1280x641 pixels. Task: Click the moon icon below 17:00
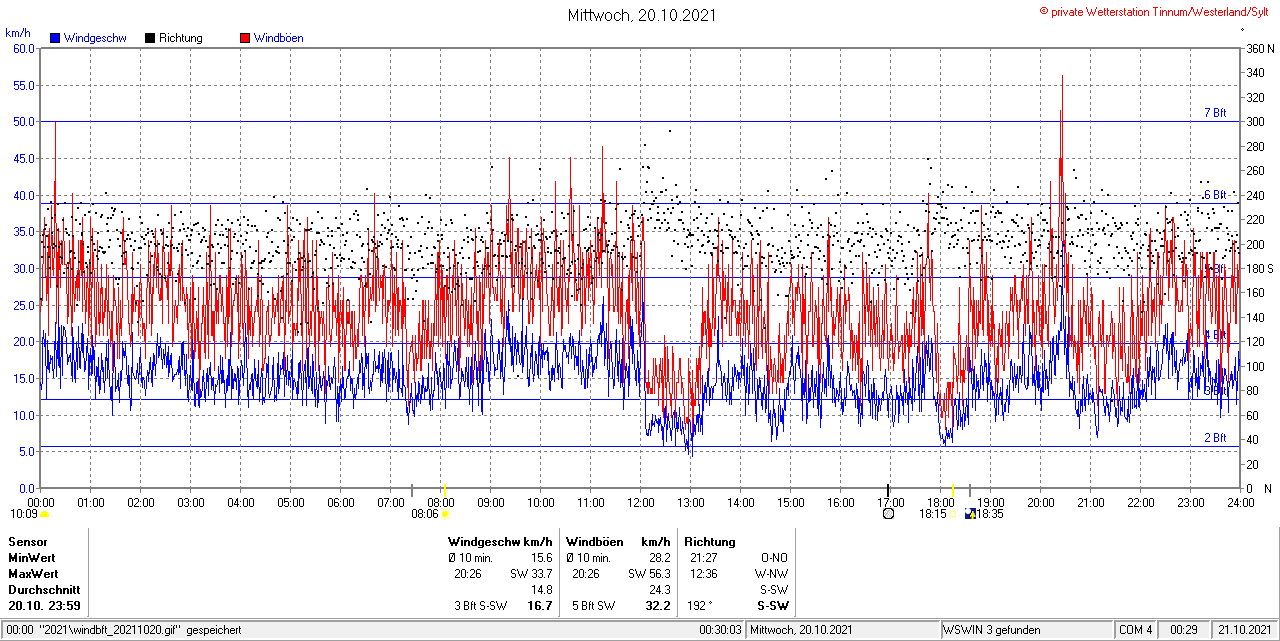pos(888,514)
